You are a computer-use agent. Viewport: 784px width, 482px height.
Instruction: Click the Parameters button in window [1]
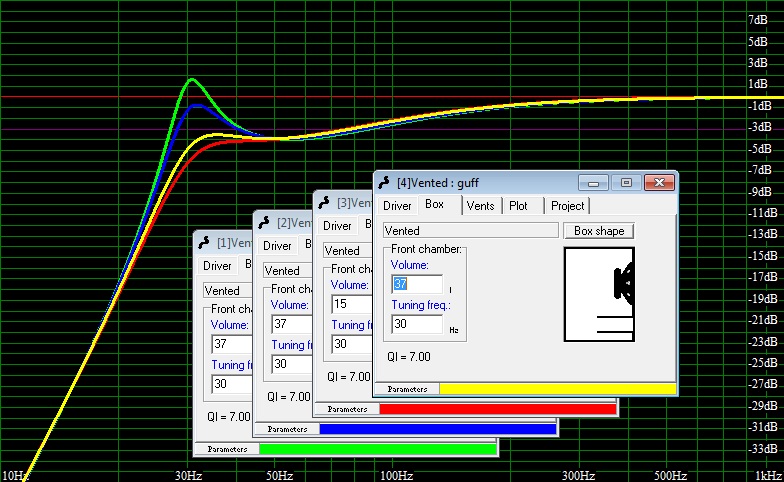(x=227, y=449)
